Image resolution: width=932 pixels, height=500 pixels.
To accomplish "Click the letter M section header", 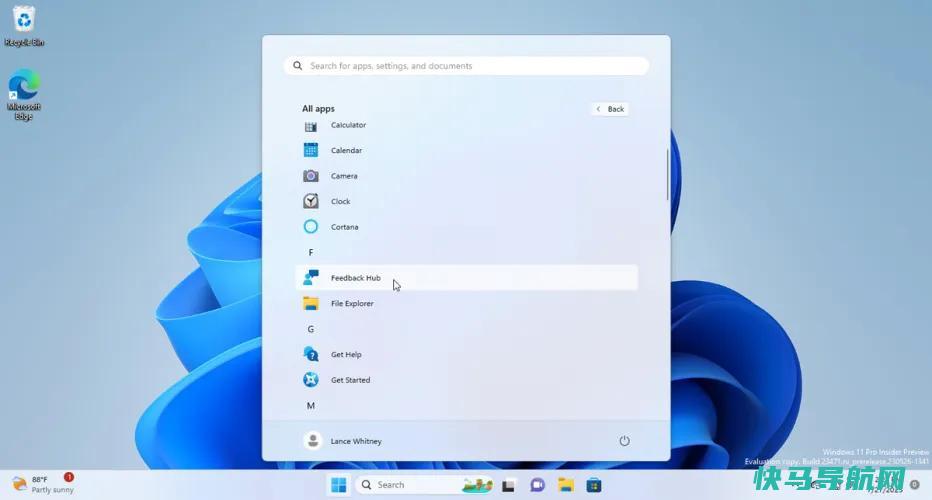I will 311,405.
